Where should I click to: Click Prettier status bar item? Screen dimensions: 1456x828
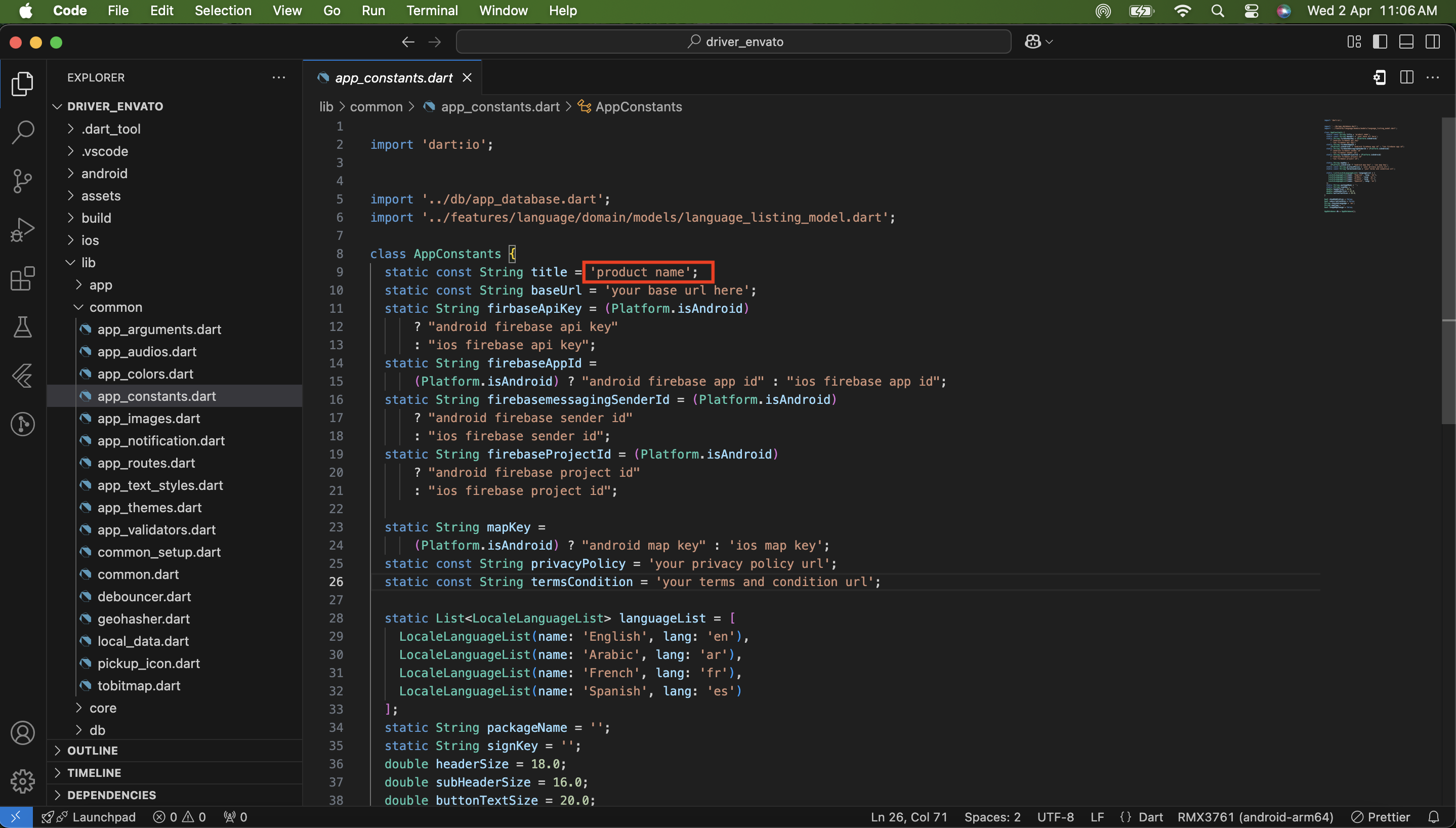click(1381, 817)
